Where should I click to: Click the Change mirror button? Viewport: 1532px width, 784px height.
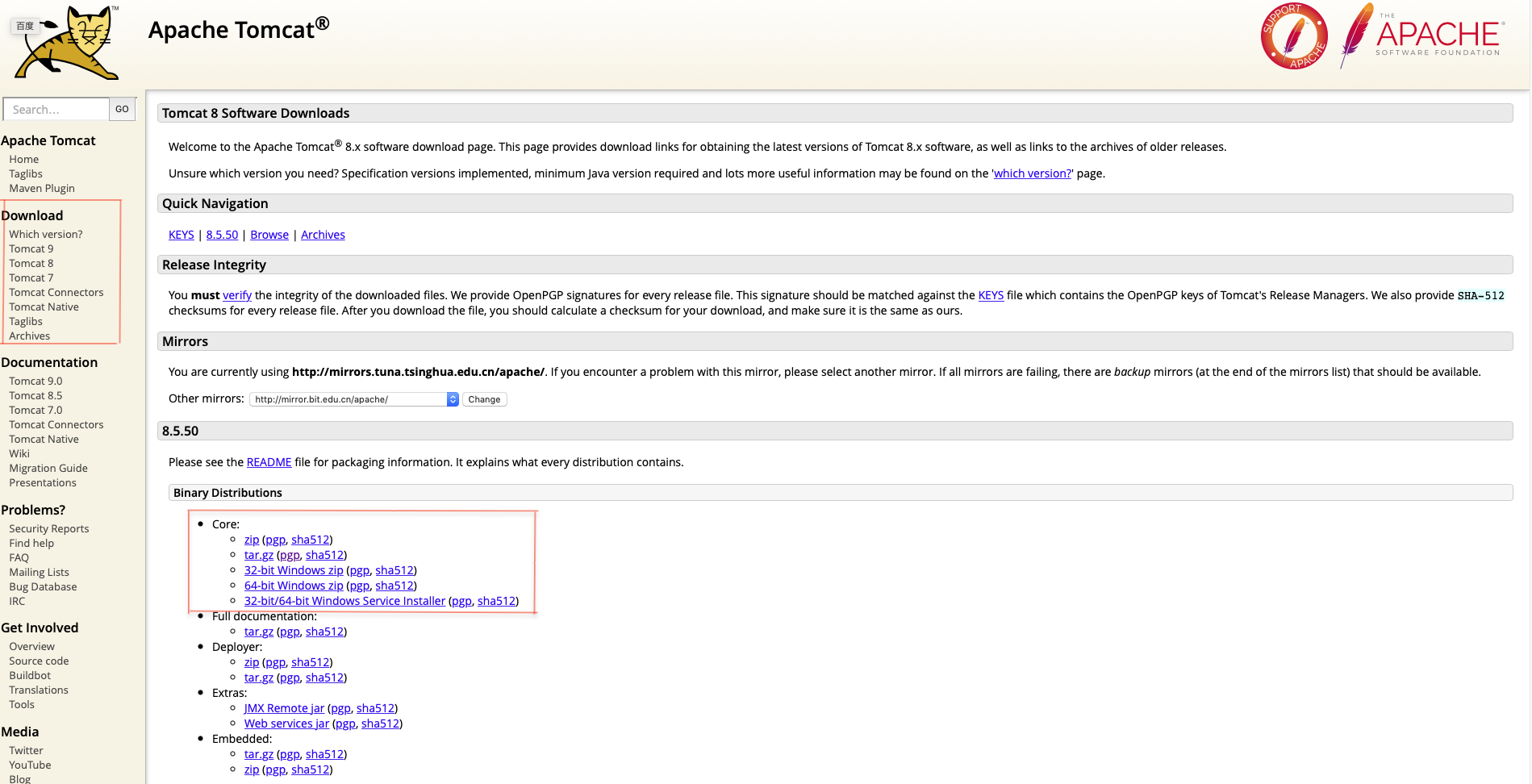[484, 399]
